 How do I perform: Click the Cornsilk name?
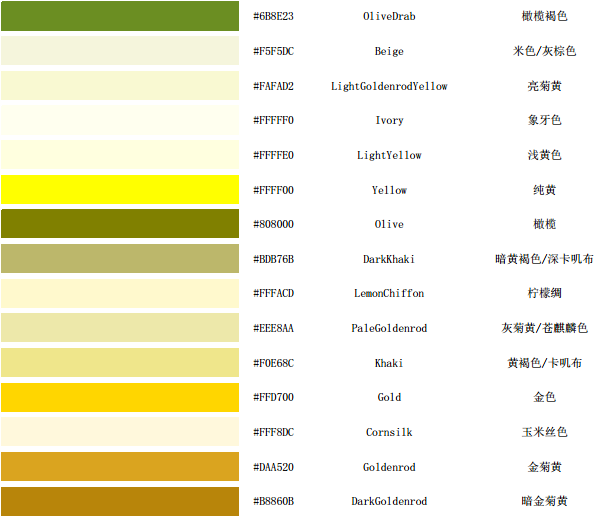tap(389, 432)
